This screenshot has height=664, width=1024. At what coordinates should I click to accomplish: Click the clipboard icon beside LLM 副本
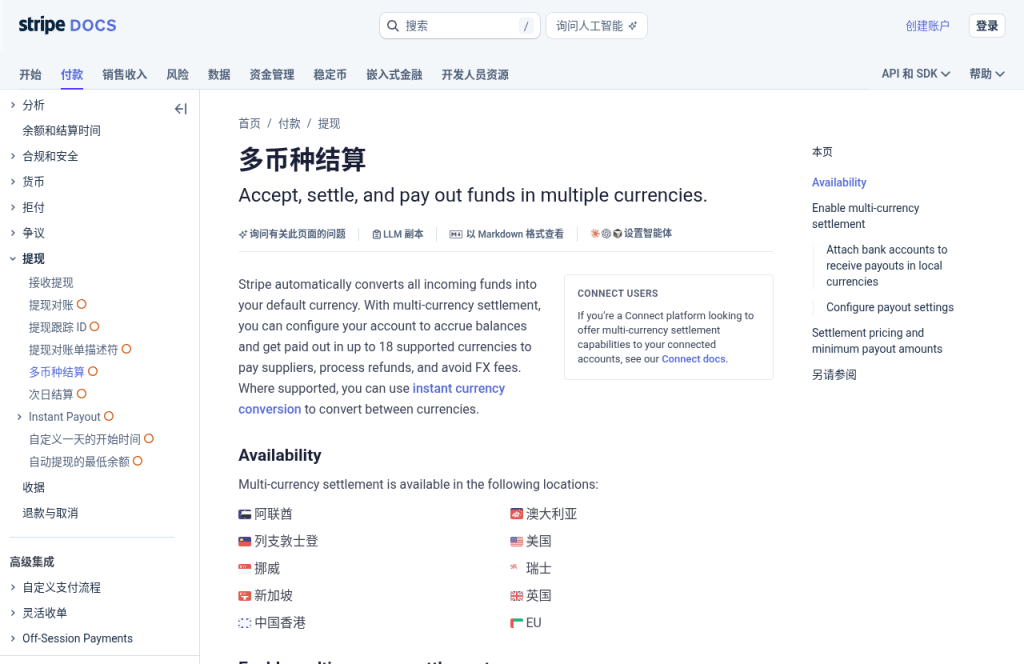tap(376, 234)
